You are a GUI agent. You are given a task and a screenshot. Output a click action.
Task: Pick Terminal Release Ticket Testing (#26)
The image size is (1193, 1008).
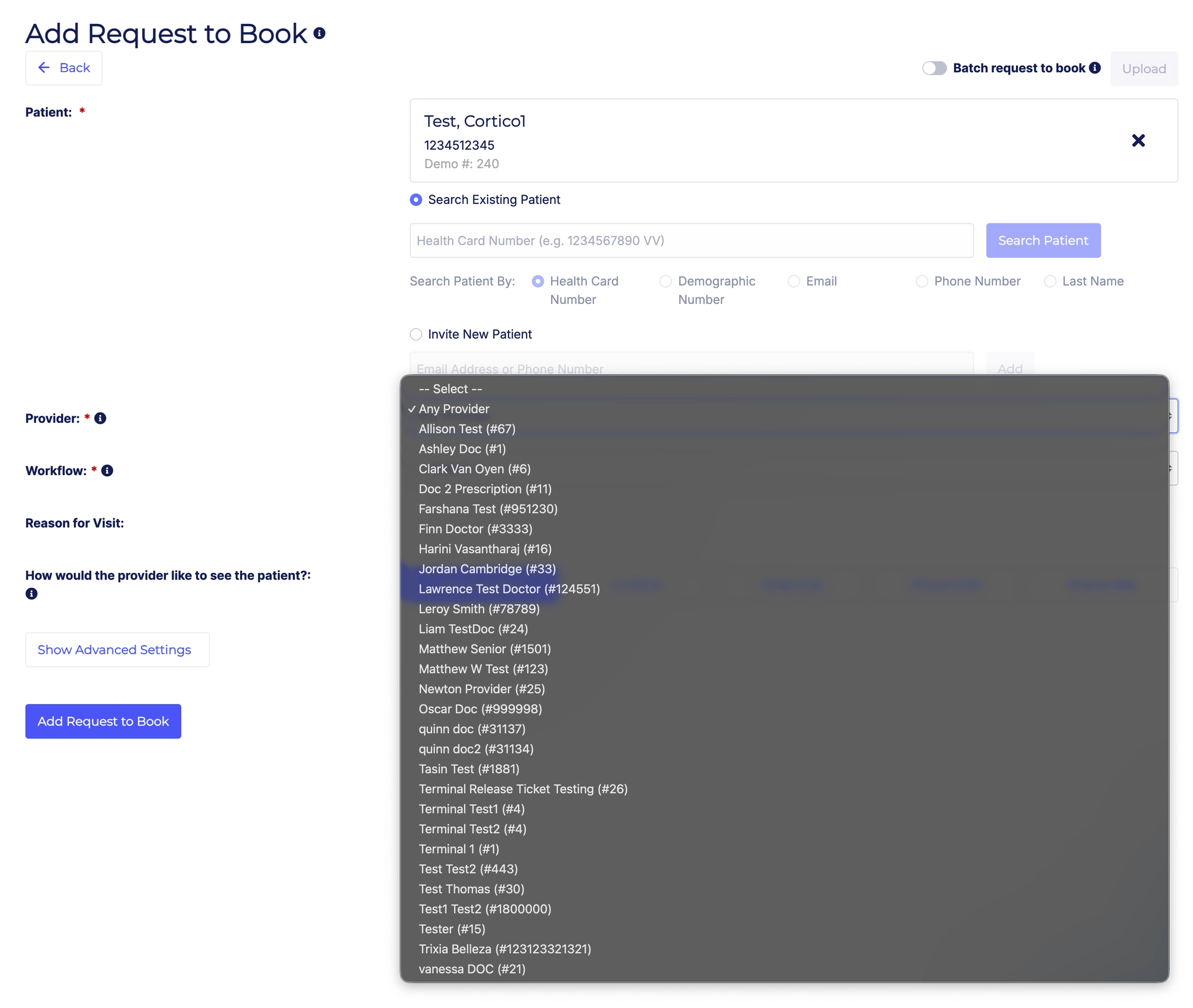coord(784,789)
